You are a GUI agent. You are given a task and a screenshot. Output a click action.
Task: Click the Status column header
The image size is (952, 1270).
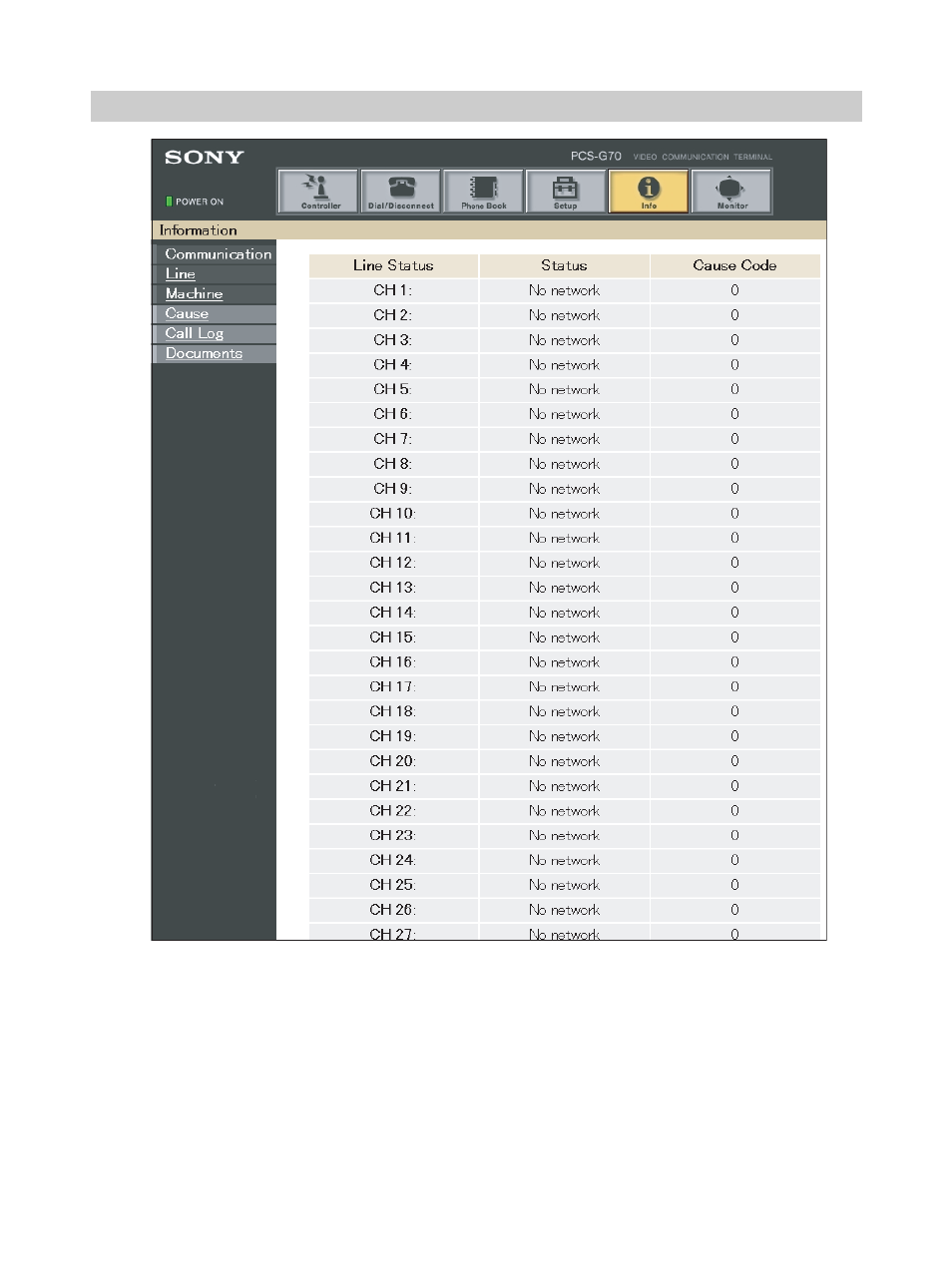coord(564,265)
